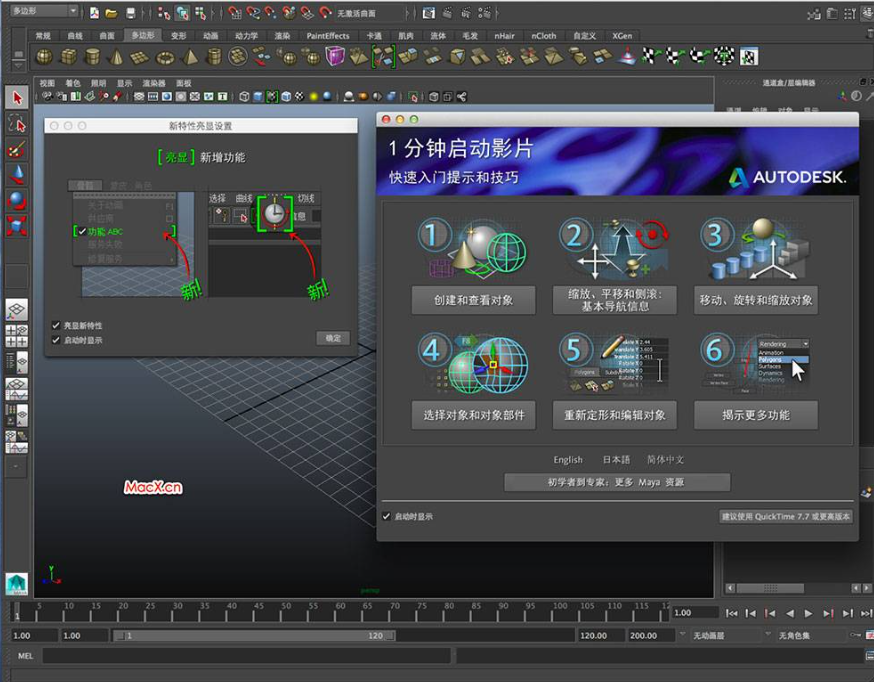The width and height of the screenshot is (874, 682).
Task: Open the animation layer arrow beside 无动画层
Action: [683, 635]
